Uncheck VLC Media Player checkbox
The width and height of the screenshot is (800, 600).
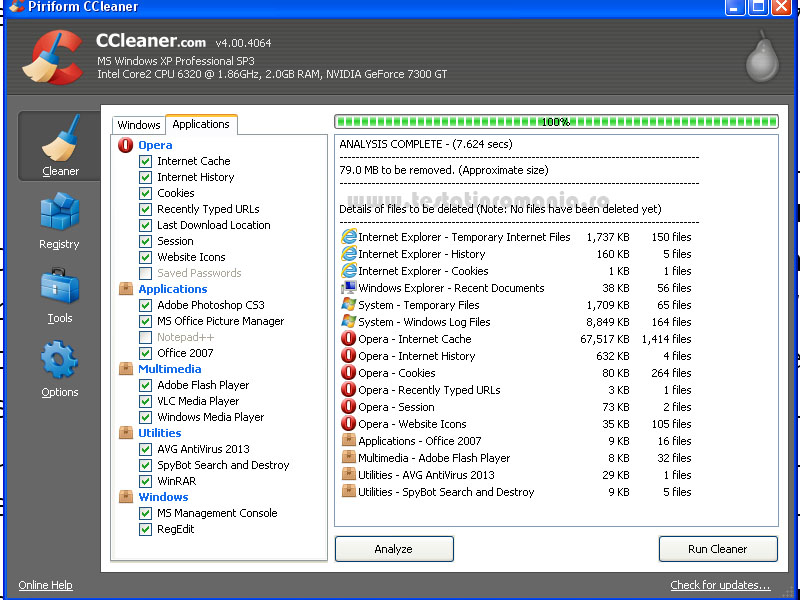click(146, 401)
